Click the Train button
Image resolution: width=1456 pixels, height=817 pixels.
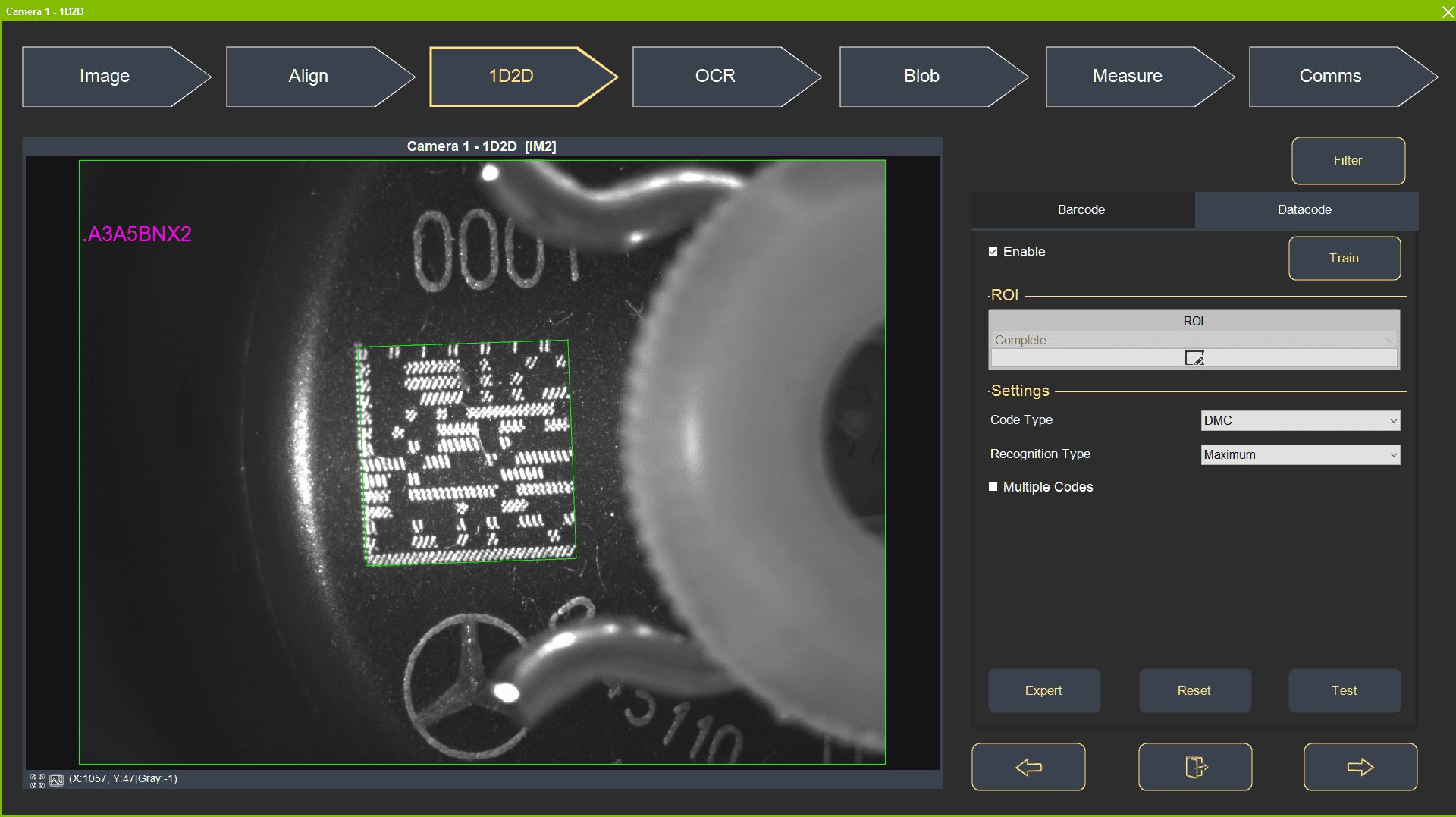click(1345, 258)
